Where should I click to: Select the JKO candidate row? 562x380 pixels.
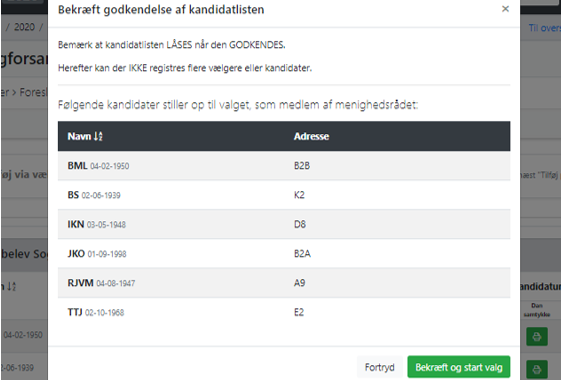click(284, 254)
